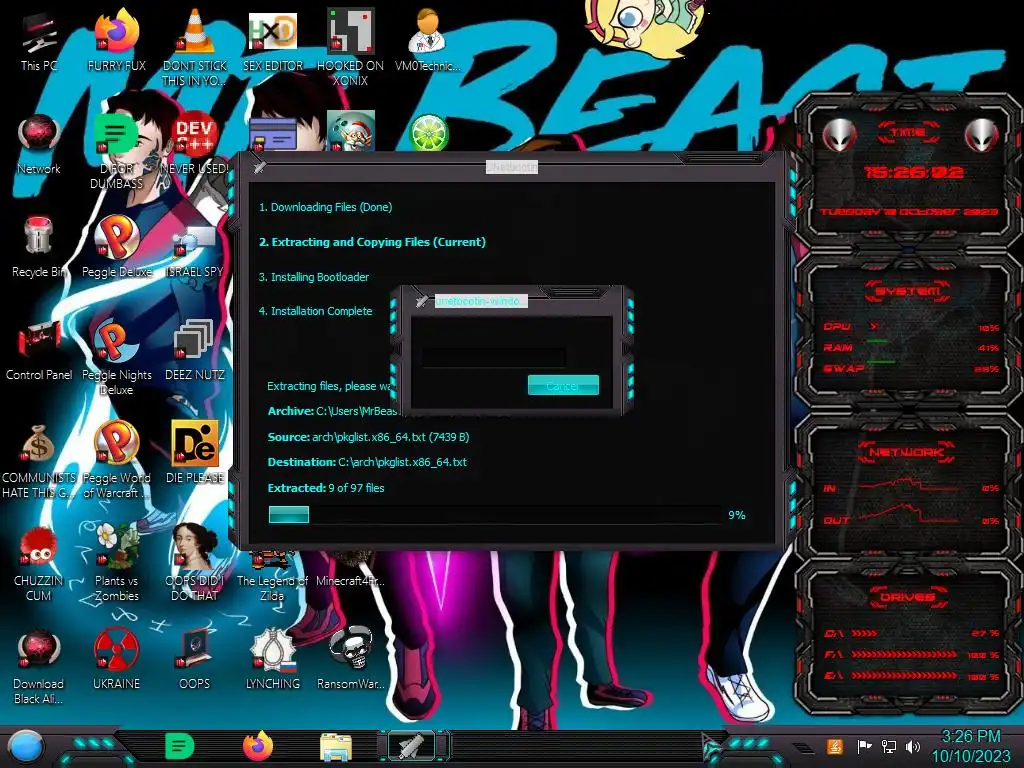Click the progress bar in the small unetbootin dialog
The image size is (1024, 768).
[x=494, y=357]
